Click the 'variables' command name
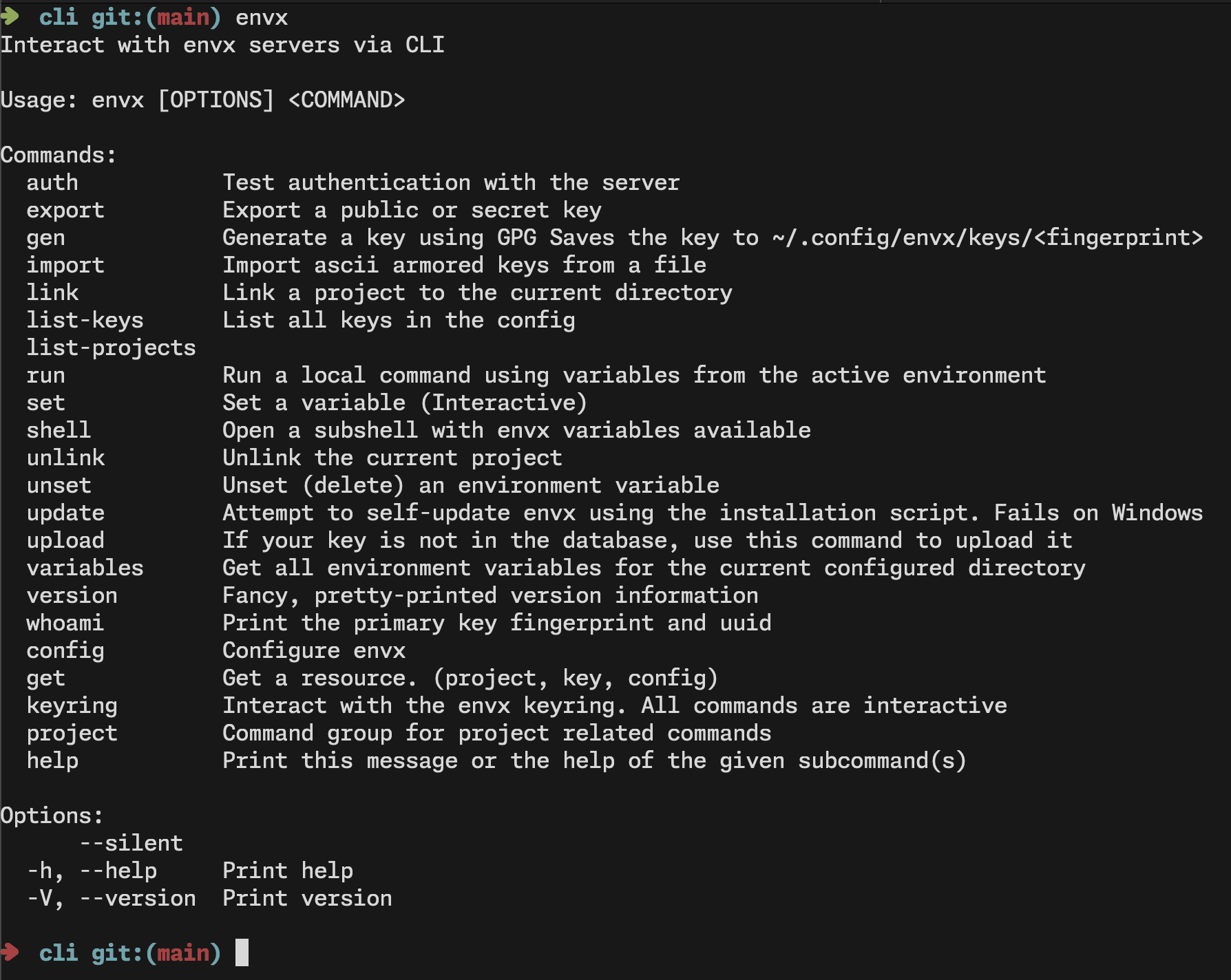 click(85, 568)
